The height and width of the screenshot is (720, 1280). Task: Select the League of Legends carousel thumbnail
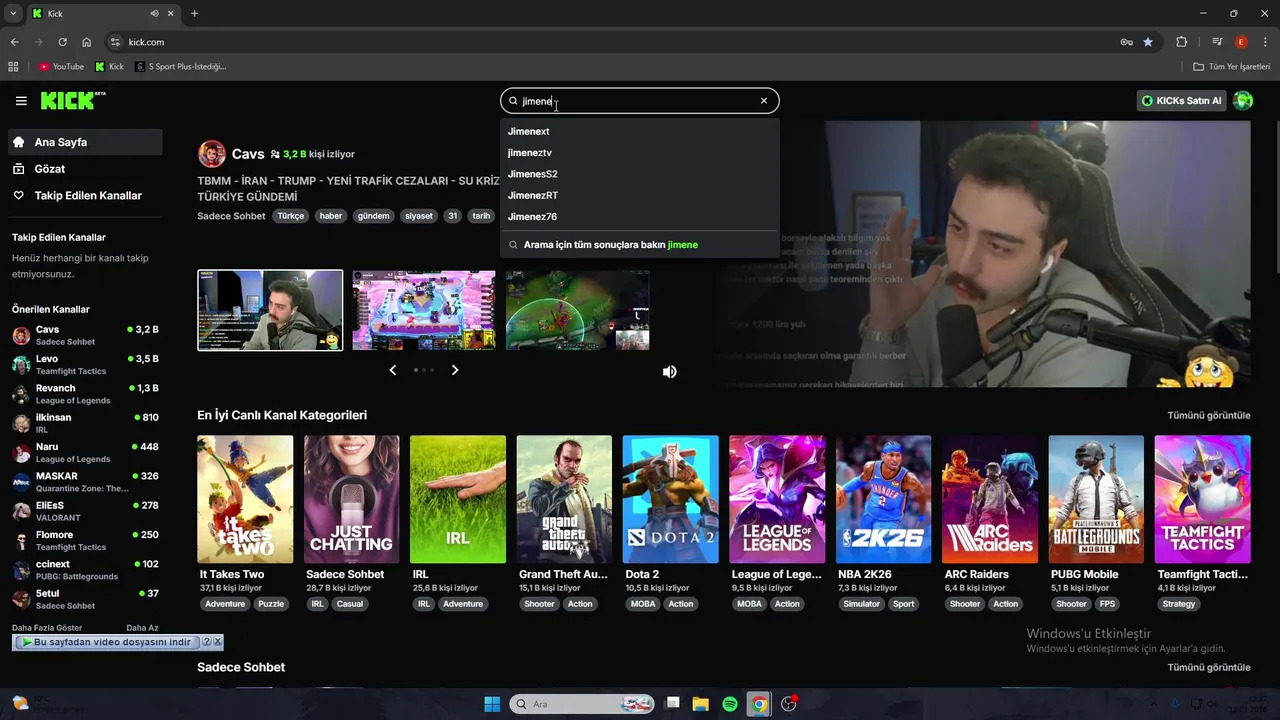tap(577, 310)
